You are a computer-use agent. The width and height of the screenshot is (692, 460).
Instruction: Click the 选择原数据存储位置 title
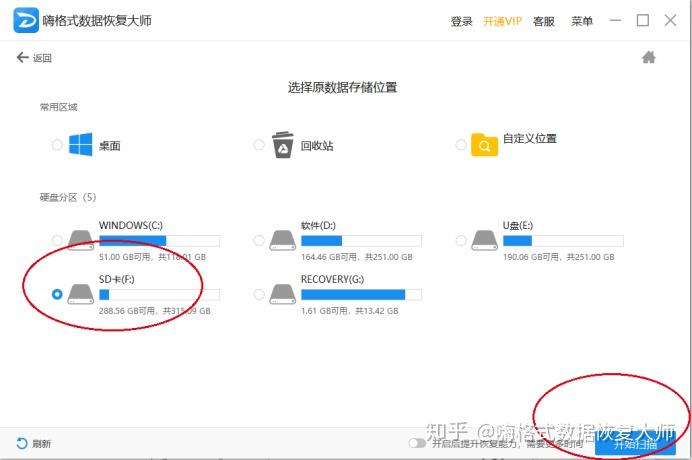click(342, 87)
